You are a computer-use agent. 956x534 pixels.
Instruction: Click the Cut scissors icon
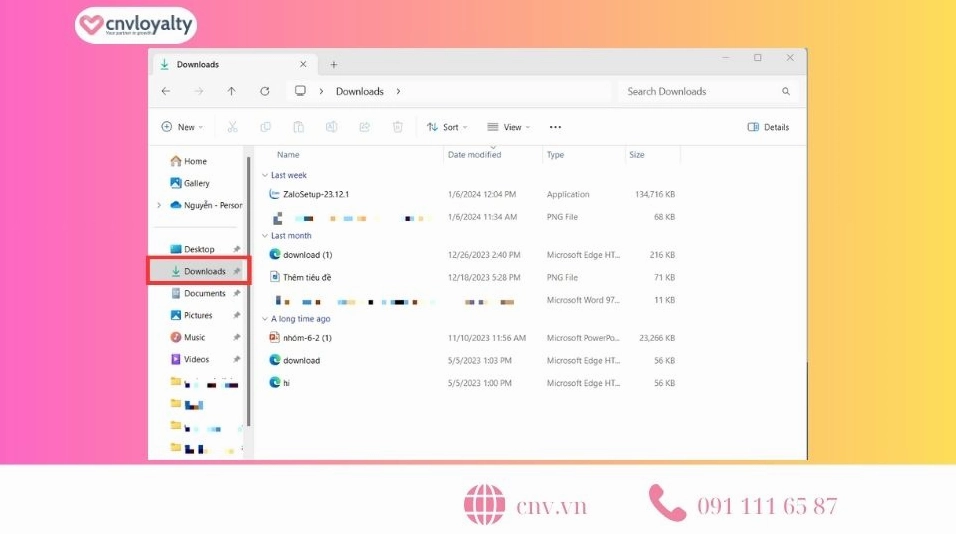(x=232, y=127)
